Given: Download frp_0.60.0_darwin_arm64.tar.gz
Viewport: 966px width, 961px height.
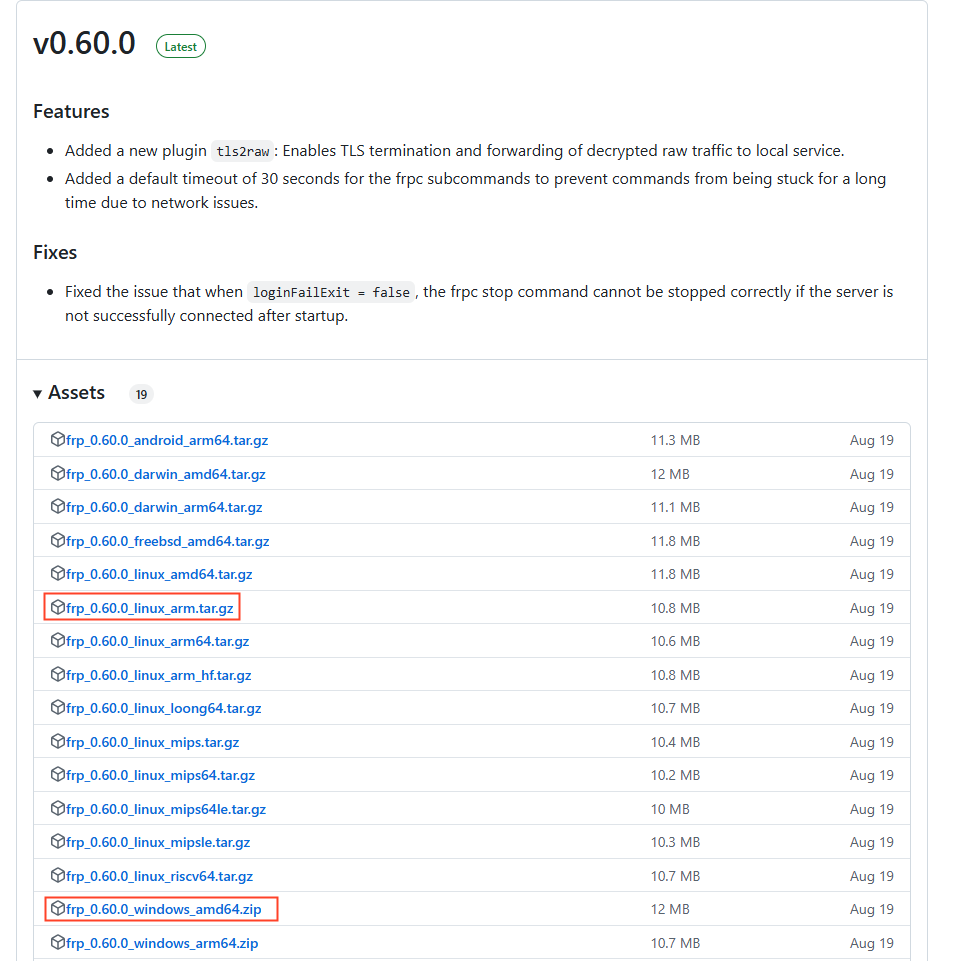Looking at the screenshot, I should coord(164,508).
